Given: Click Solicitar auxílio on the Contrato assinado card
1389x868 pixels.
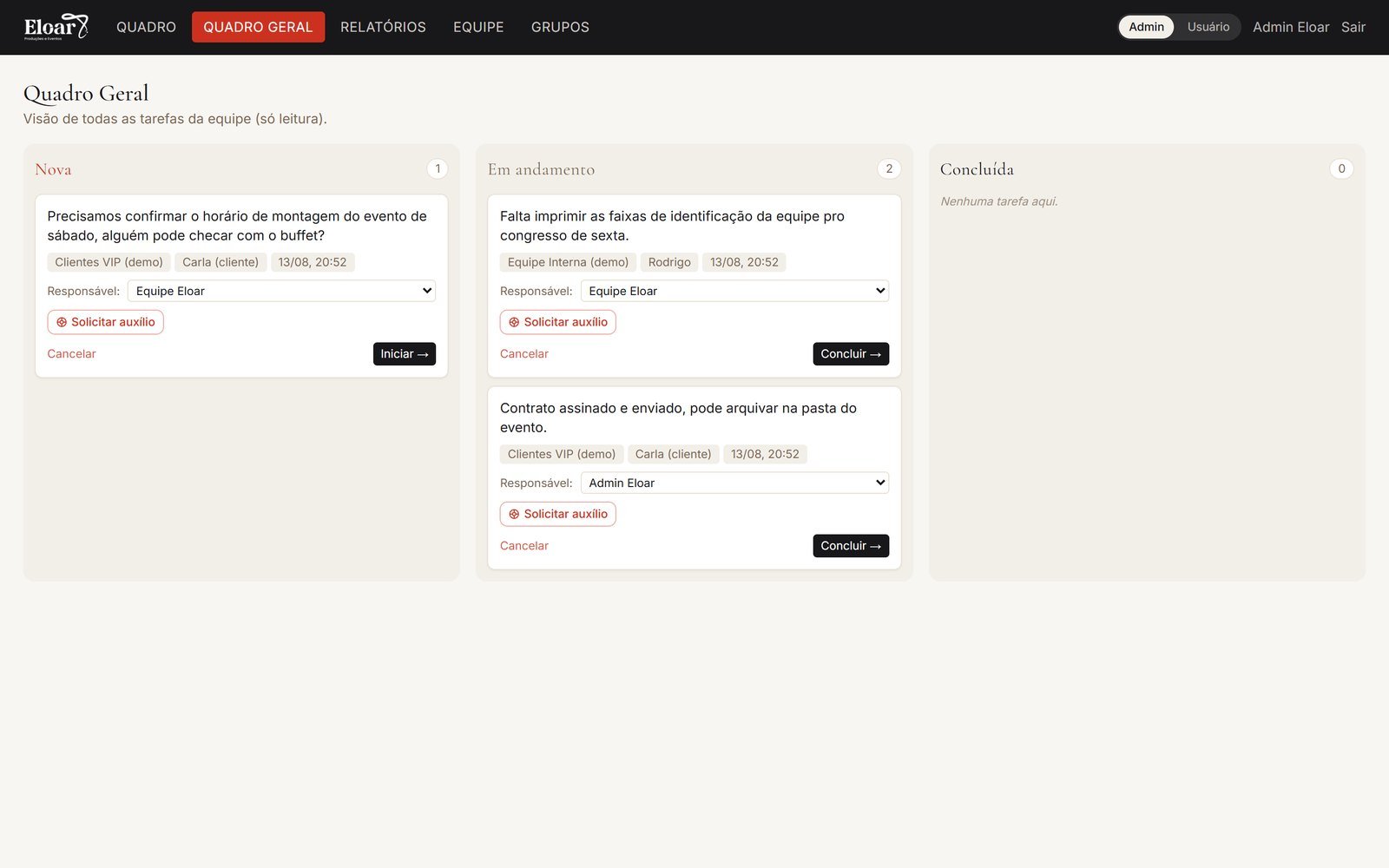Looking at the screenshot, I should 557,514.
